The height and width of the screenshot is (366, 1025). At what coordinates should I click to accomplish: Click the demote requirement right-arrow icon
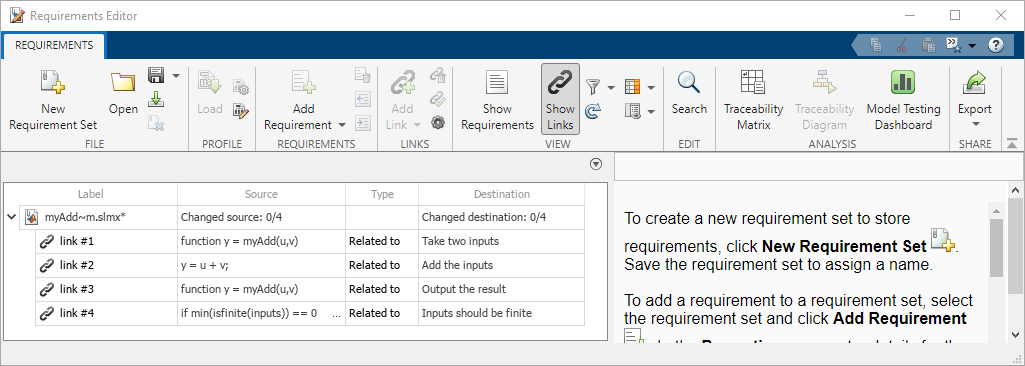(363, 123)
